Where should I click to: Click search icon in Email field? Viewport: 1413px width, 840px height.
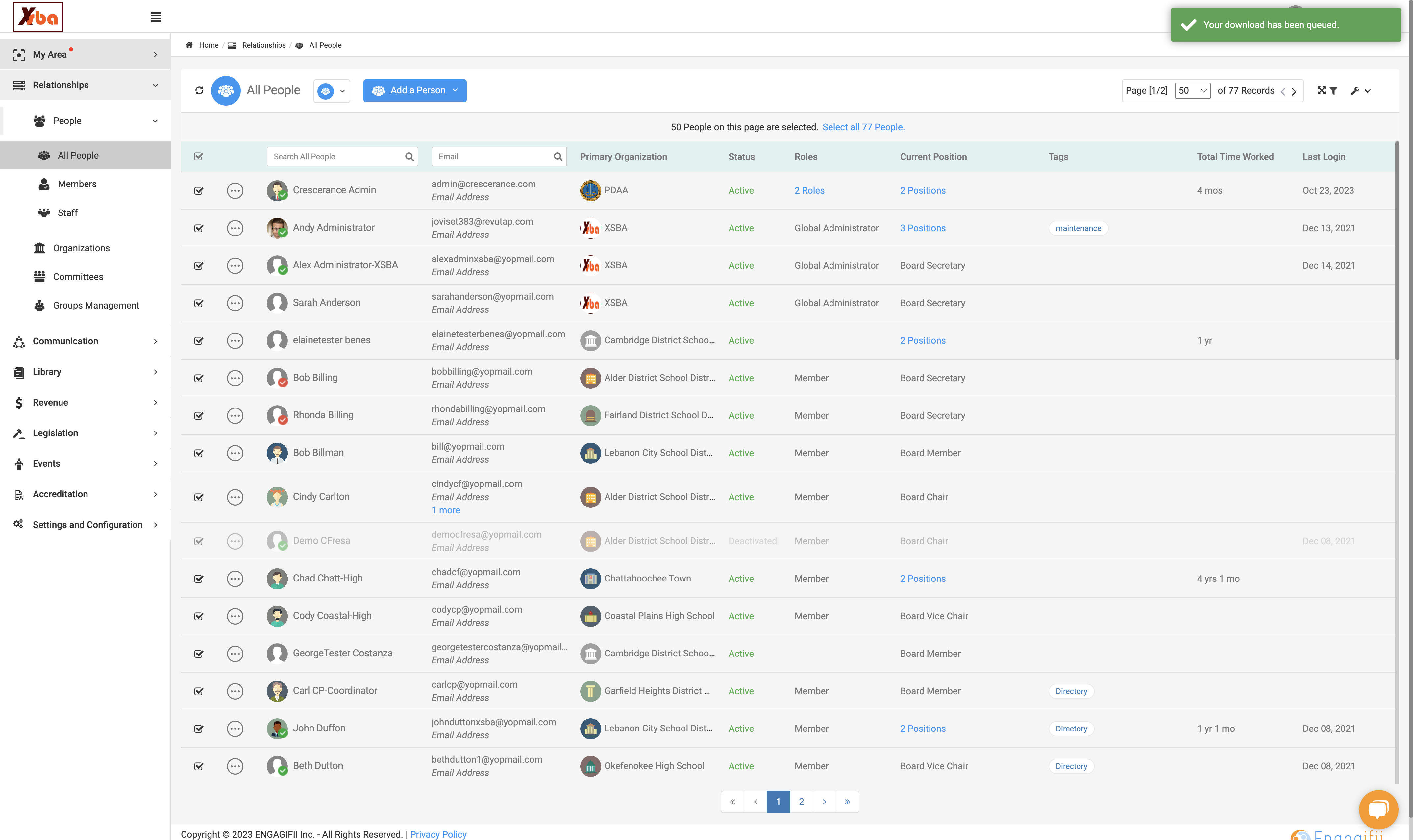tap(558, 157)
